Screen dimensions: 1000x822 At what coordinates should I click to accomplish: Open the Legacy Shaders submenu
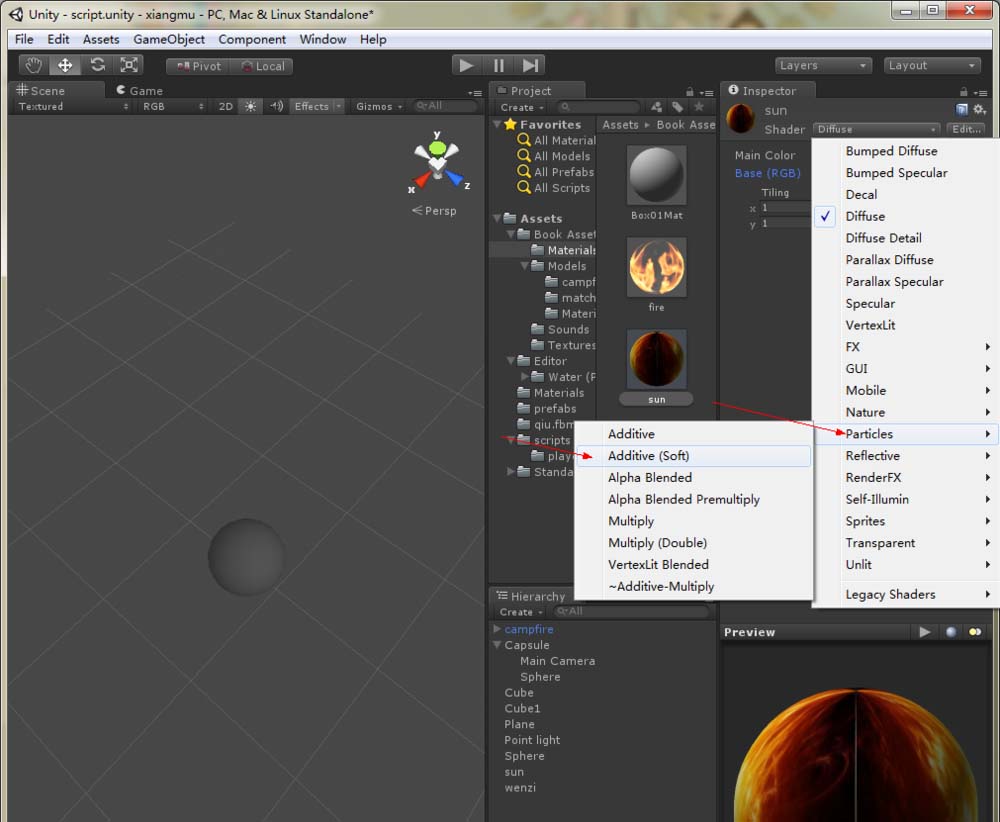[x=906, y=594]
